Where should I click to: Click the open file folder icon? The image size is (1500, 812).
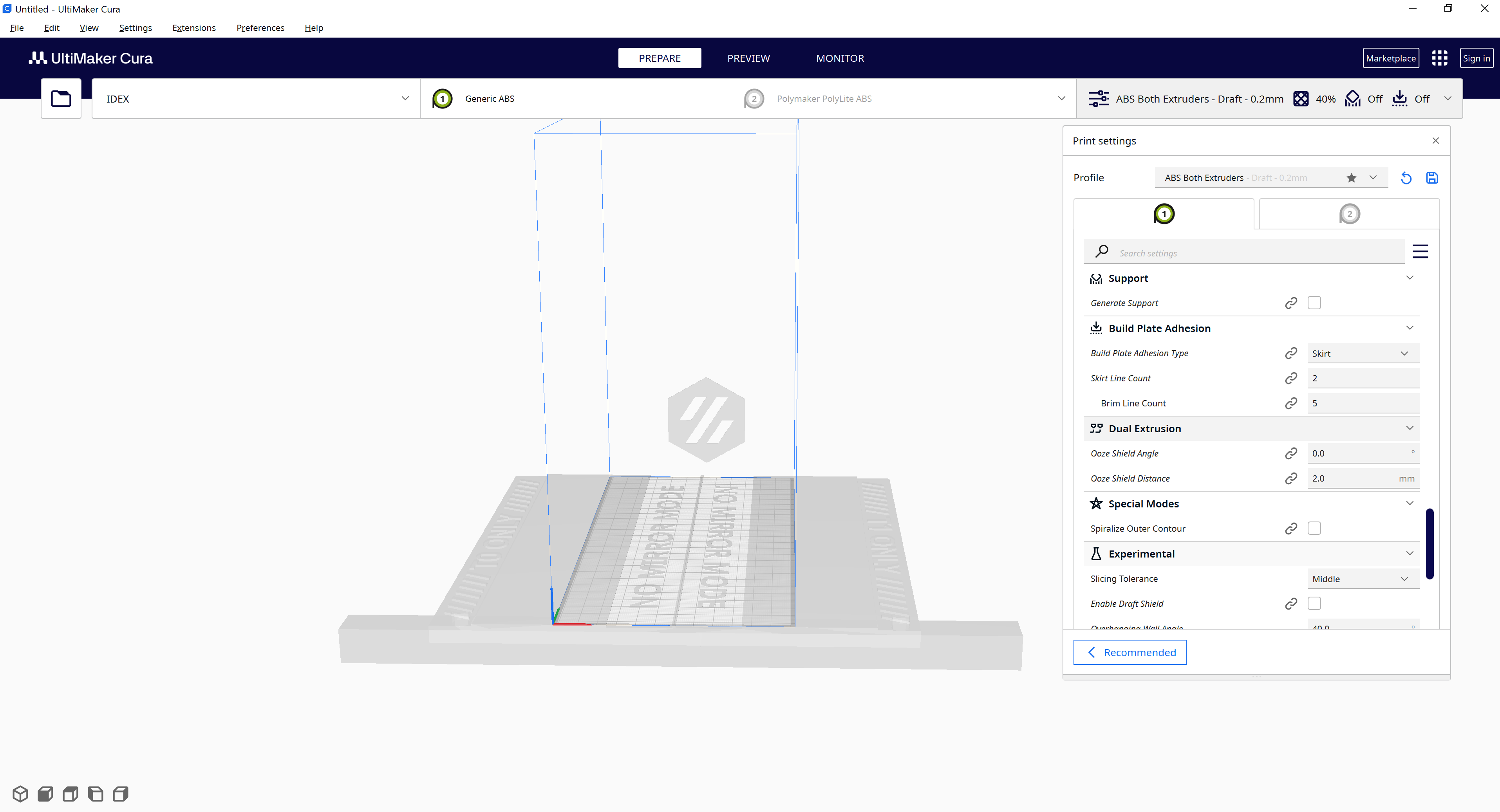point(61,98)
